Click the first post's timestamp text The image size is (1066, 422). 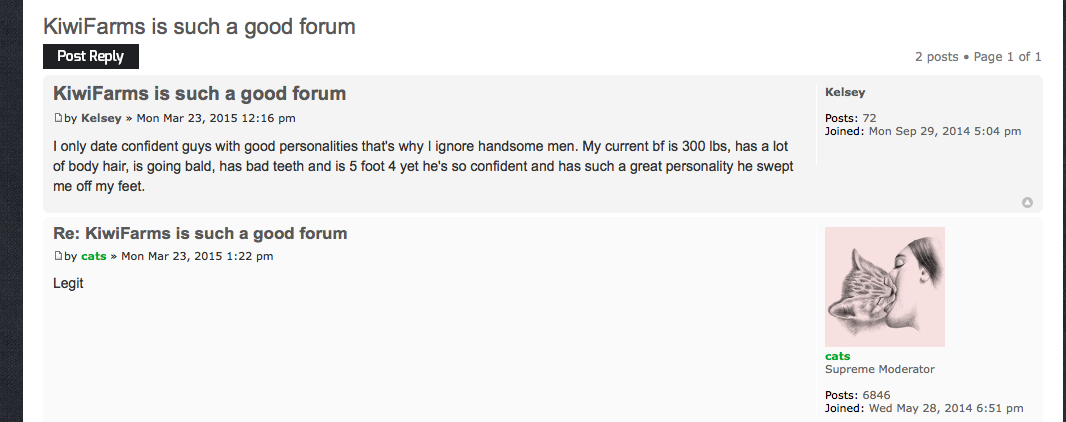(216, 118)
